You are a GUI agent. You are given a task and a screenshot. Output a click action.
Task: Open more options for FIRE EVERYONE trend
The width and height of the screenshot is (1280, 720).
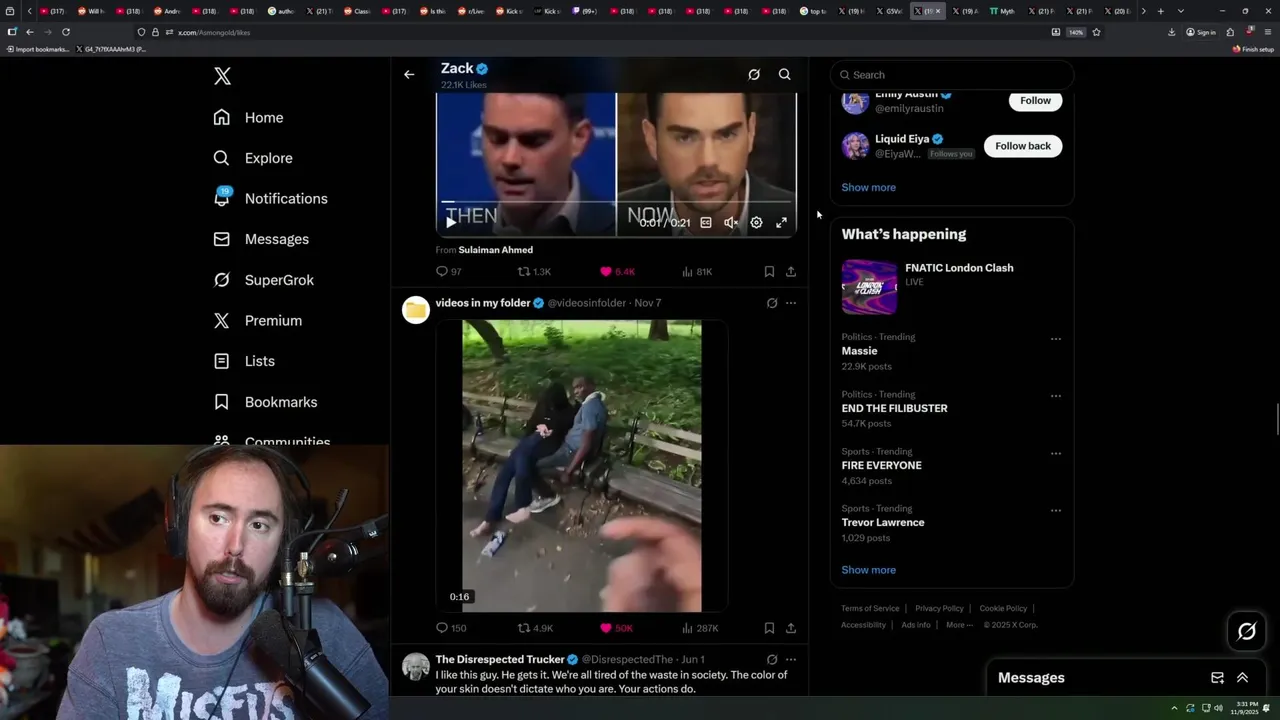(1055, 453)
